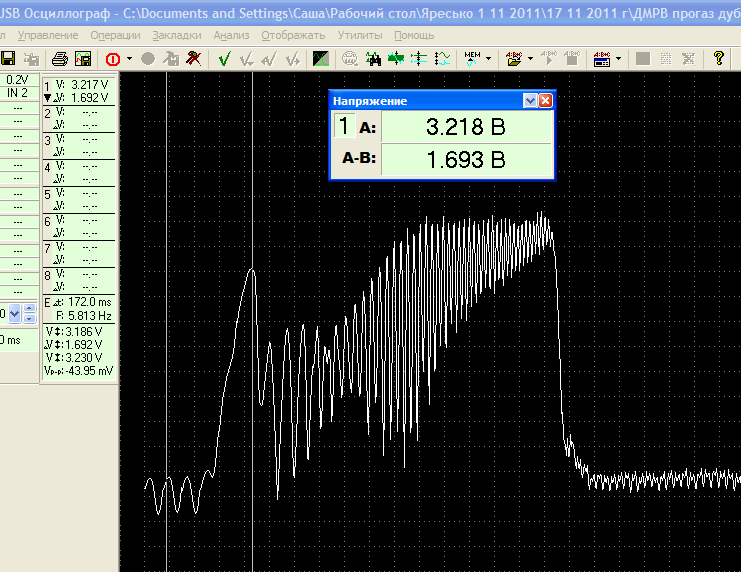Click the red power/stop record icon
Viewport: 741px width, 572px height.
point(112,59)
